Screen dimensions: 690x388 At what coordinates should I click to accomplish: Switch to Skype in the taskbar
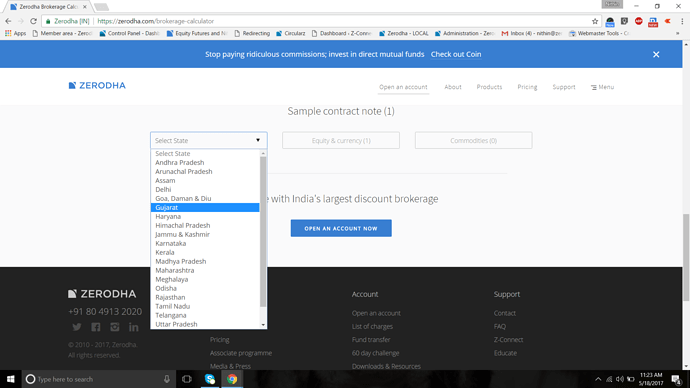coord(210,379)
